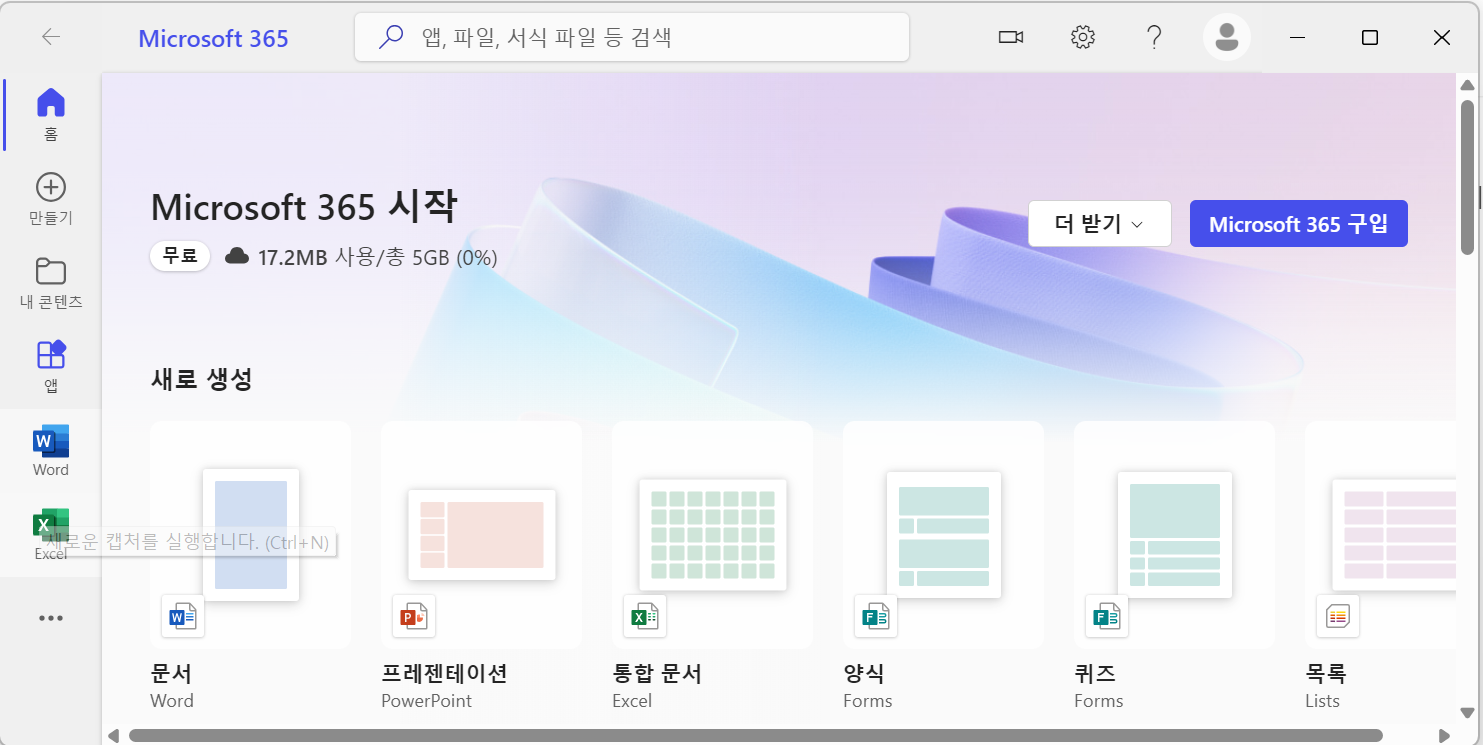Click the 양식 label
This screenshot has height=745, width=1483.
pos(864,673)
